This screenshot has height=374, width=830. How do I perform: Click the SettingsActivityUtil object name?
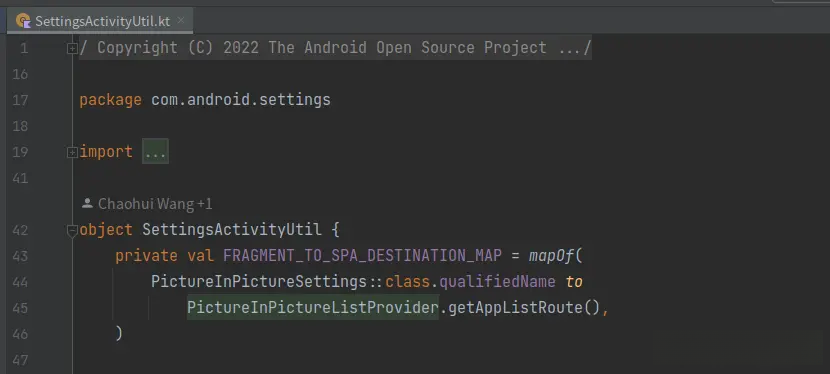coord(232,230)
